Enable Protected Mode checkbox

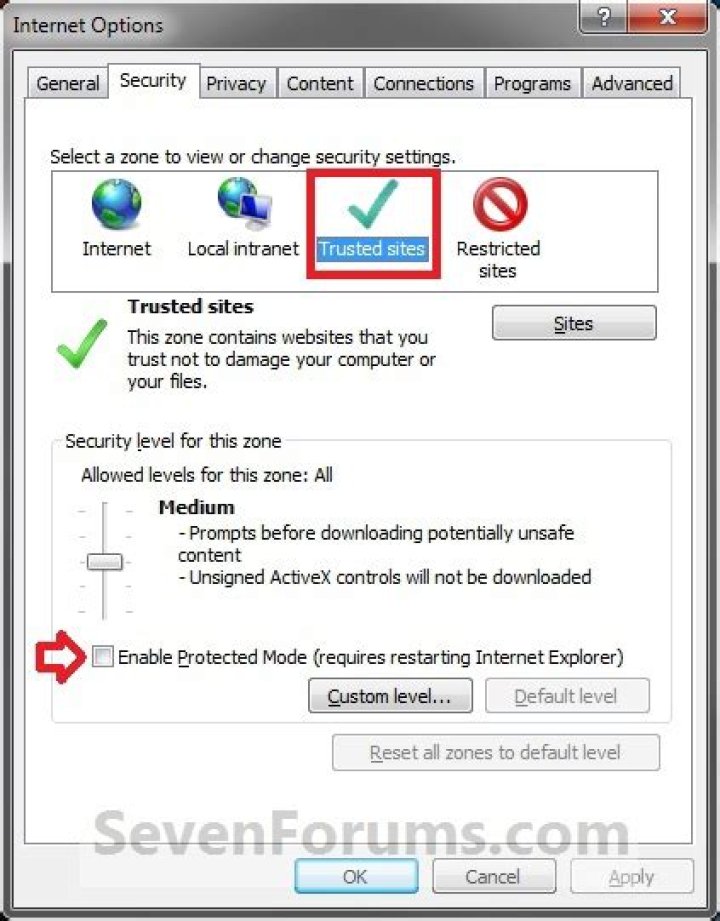point(103,656)
